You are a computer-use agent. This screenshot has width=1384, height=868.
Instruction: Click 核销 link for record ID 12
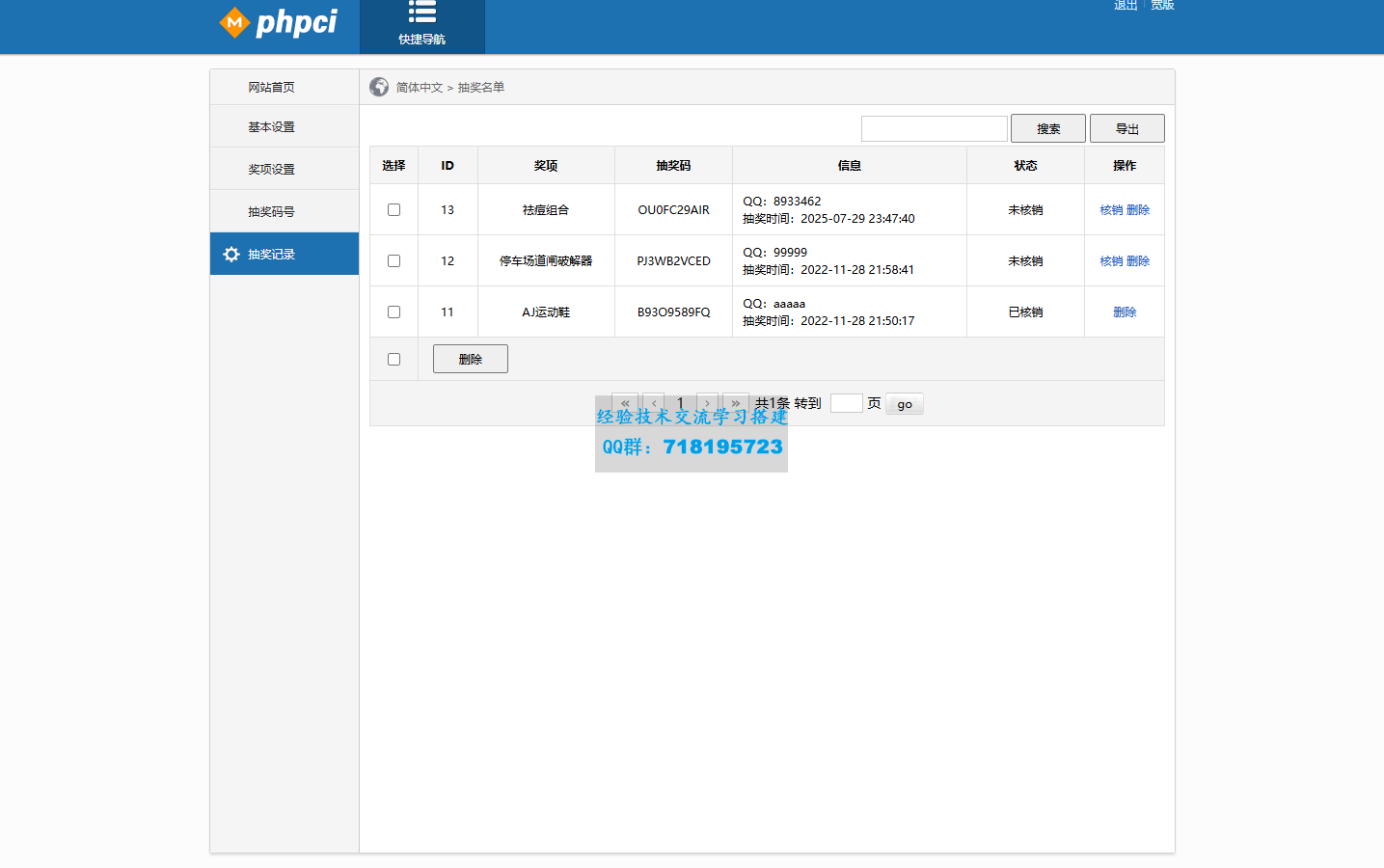pyautogui.click(x=1109, y=260)
